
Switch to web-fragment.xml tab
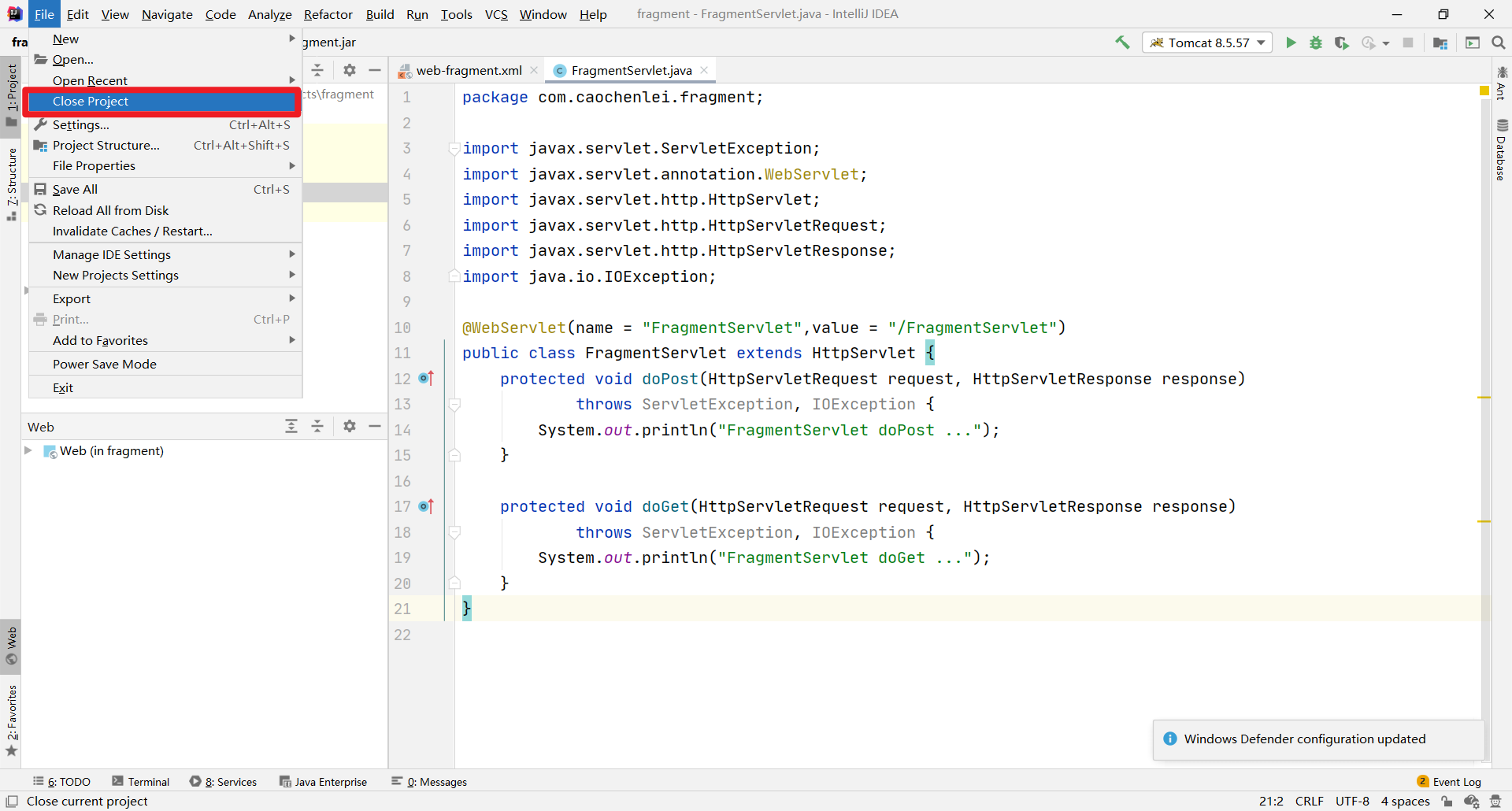click(x=469, y=70)
